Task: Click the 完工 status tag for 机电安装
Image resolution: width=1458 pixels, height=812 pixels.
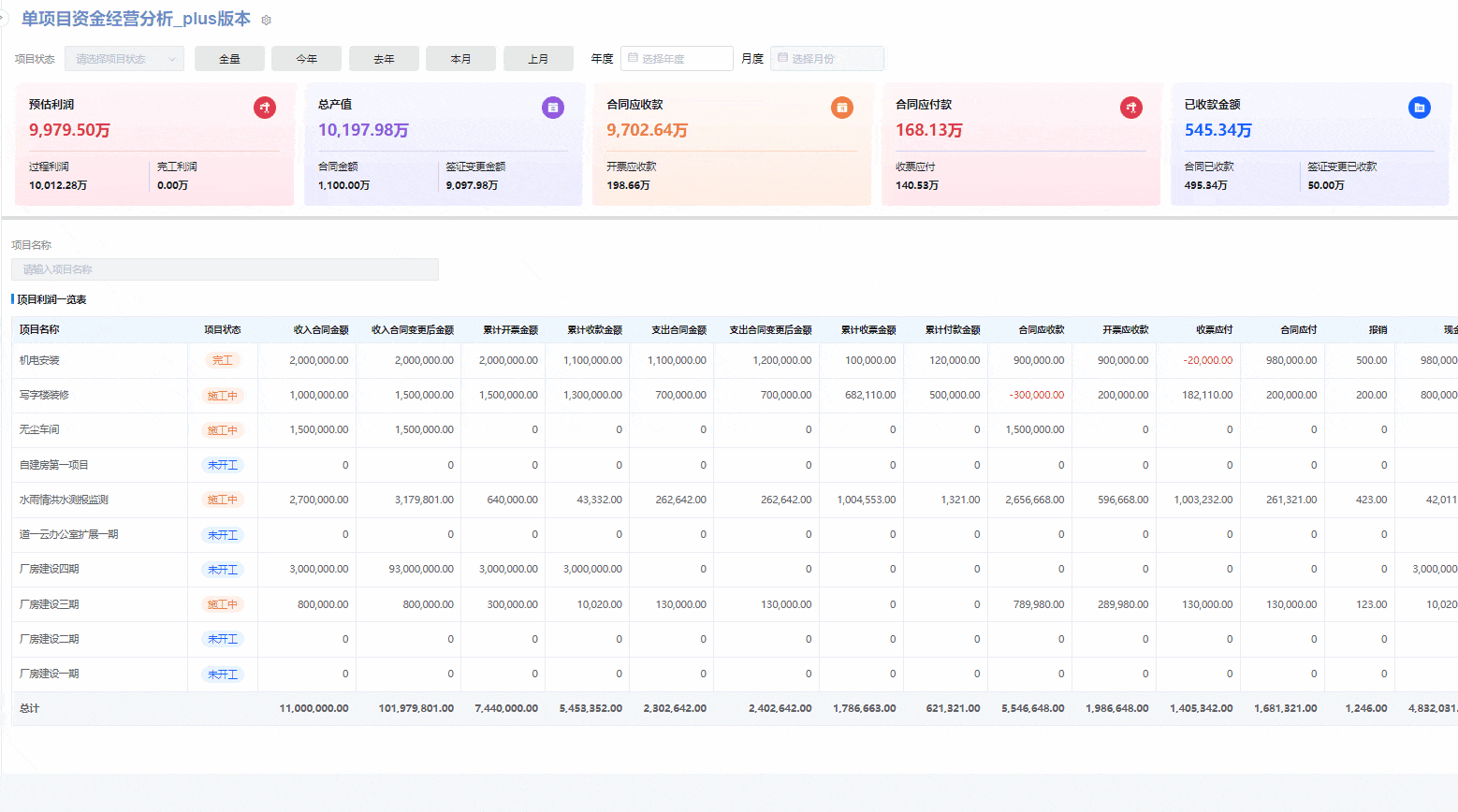Action: tap(223, 360)
